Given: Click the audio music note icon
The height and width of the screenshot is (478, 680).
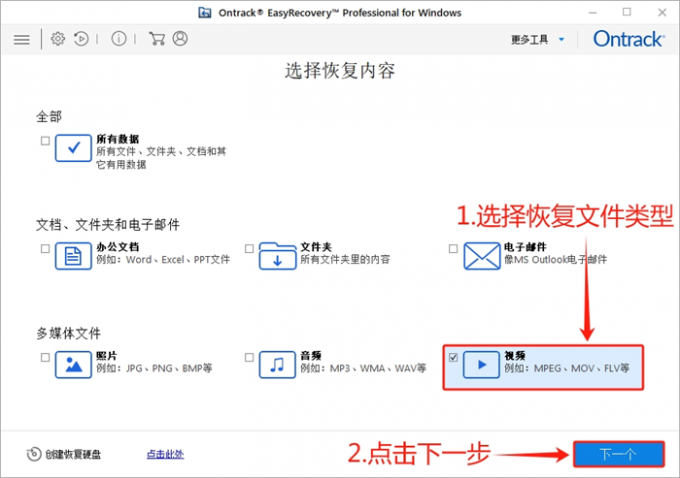Looking at the screenshot, I should pos(278,365).
